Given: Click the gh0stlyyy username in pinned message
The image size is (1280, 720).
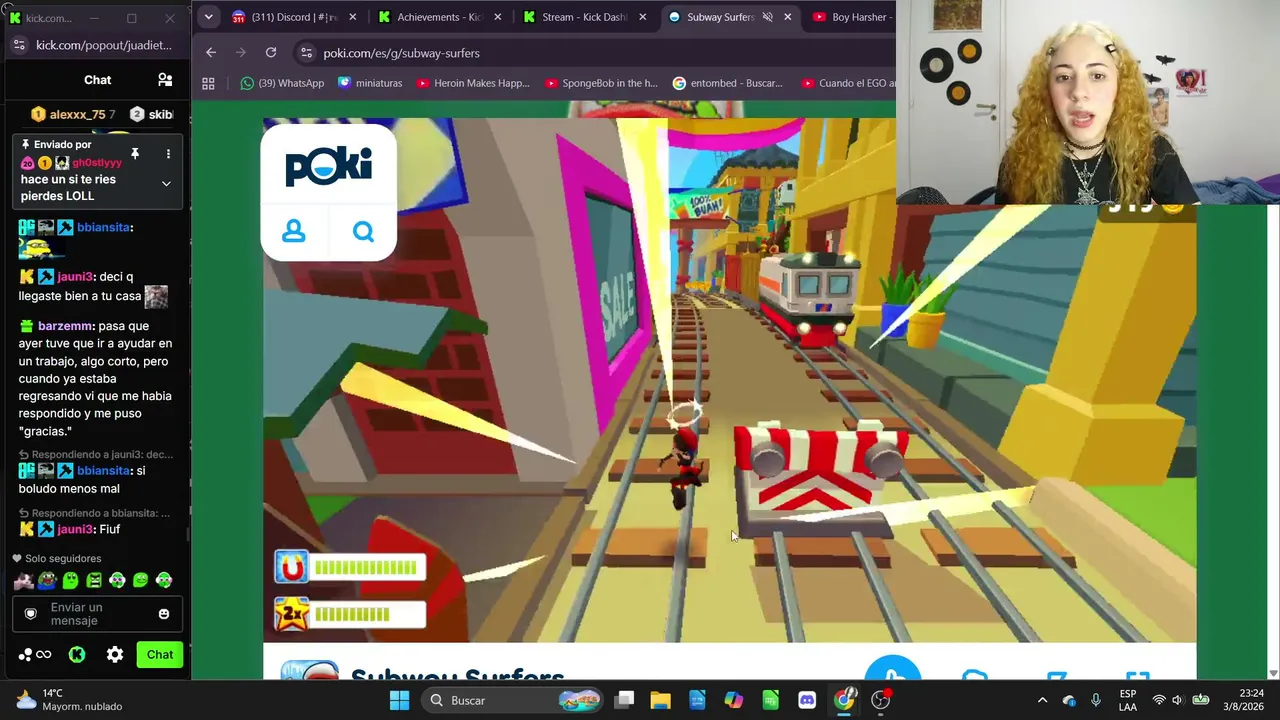Looking at the screenshot, I should point(97,163).
